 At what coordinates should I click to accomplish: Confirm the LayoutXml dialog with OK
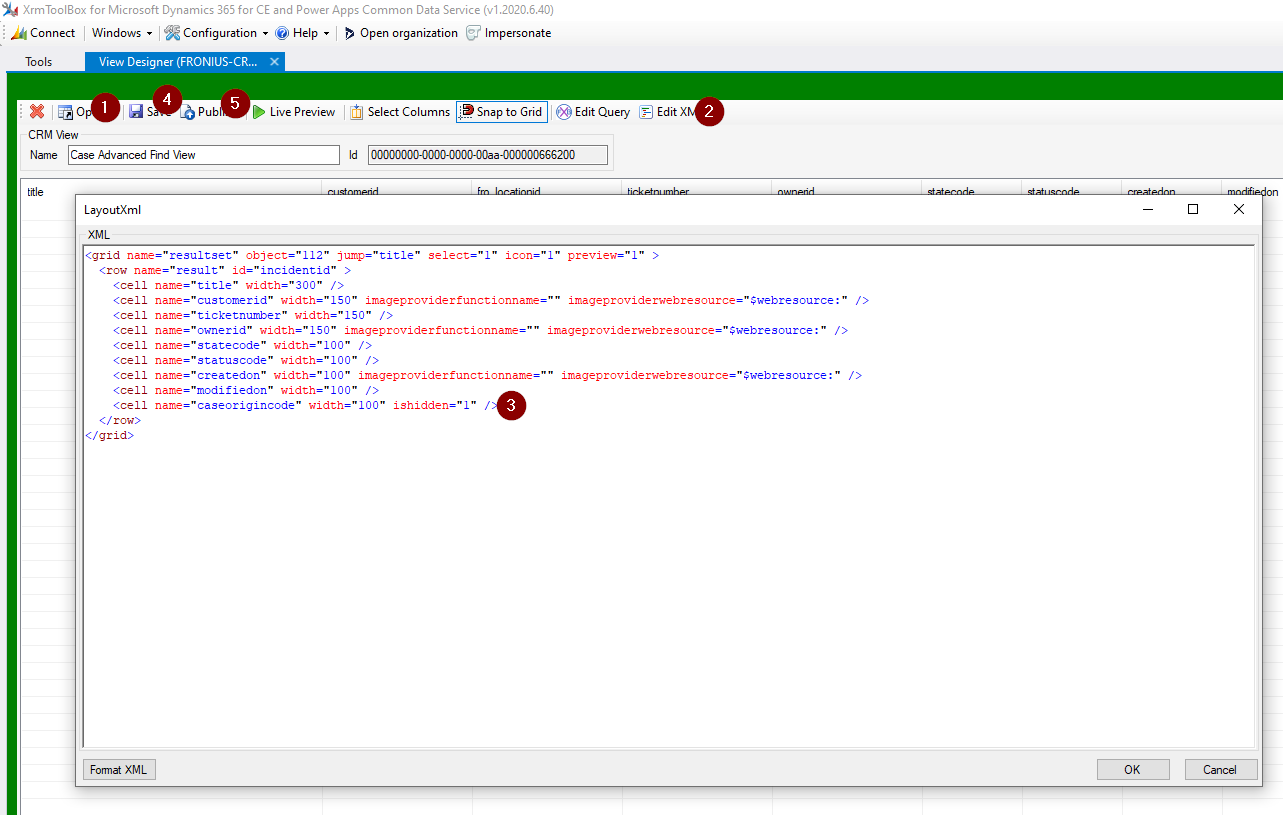pos(1132,769)
